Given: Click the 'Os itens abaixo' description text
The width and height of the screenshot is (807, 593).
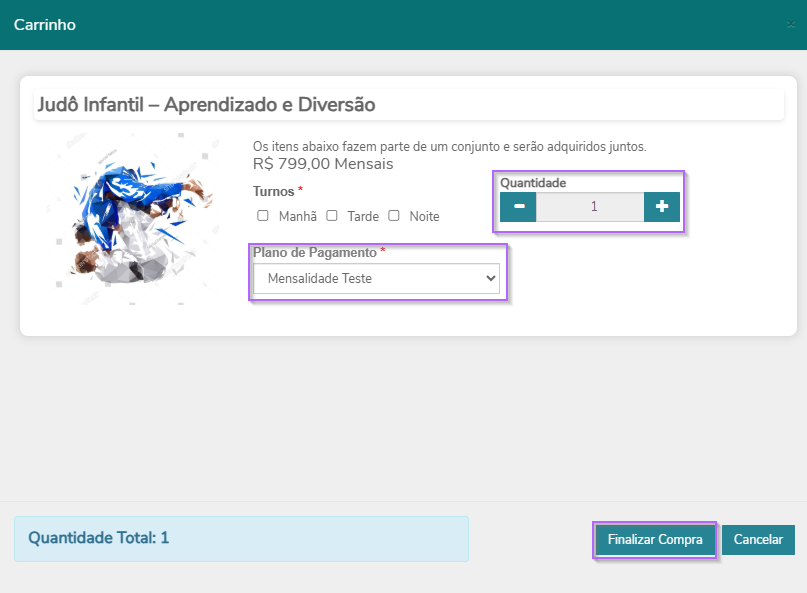Looking at the screenshot, I should (x=449, y=146).
